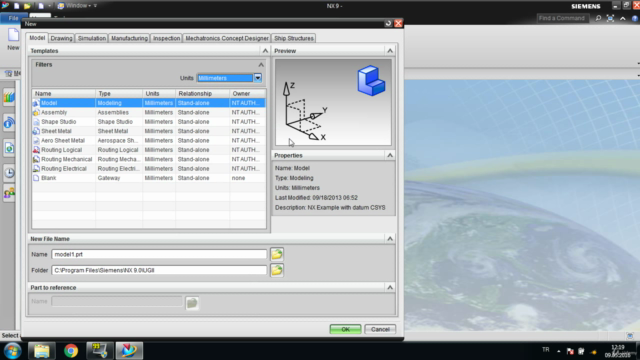Select the Routing Mechanical template icon

36,159
